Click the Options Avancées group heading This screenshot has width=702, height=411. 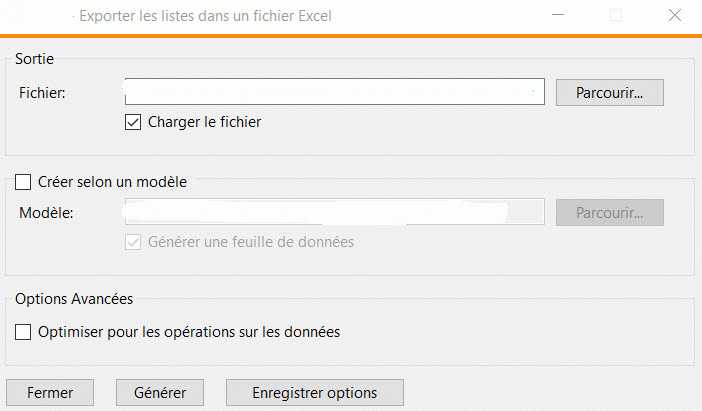75,298
